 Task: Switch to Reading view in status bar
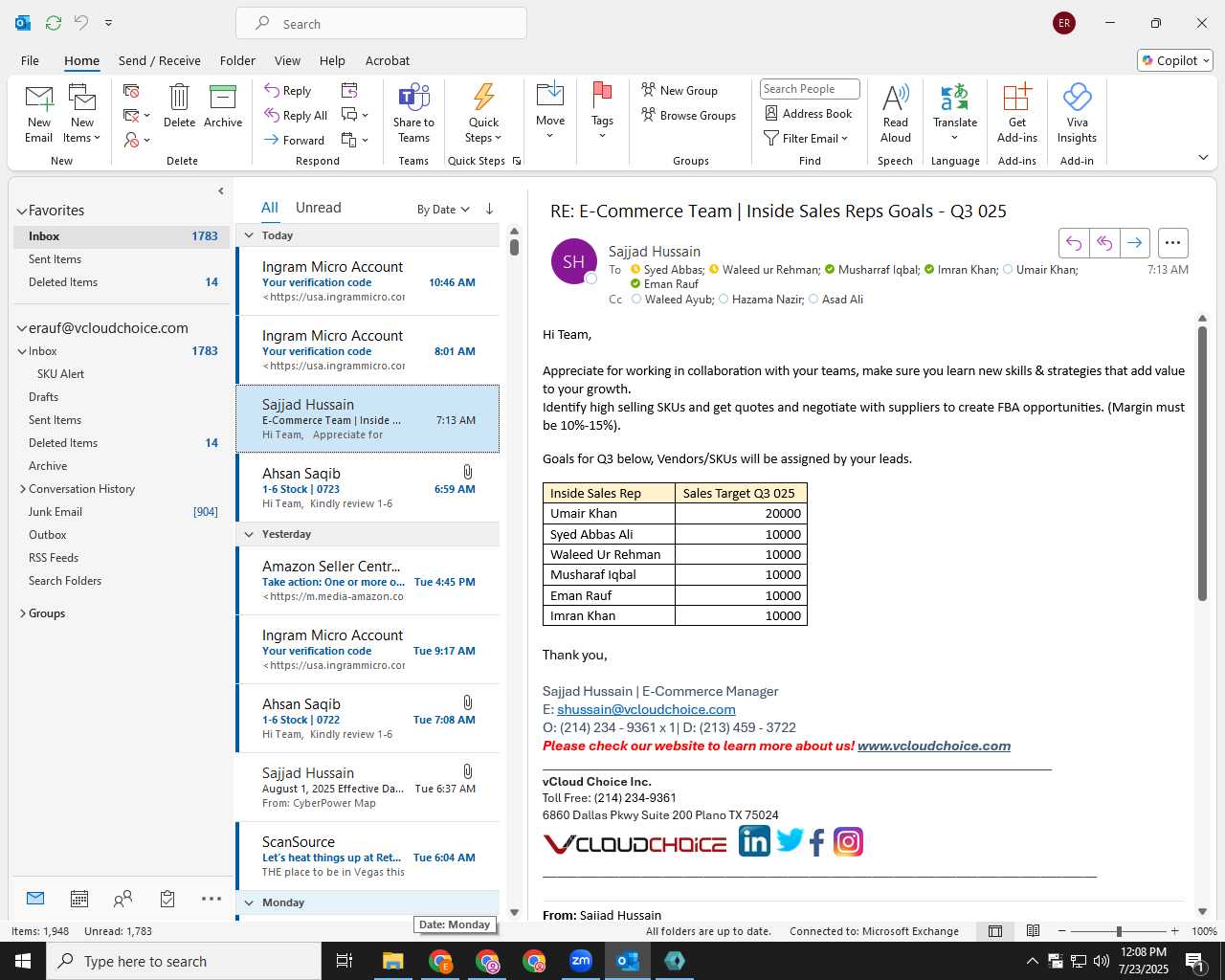click(1034, 931)
